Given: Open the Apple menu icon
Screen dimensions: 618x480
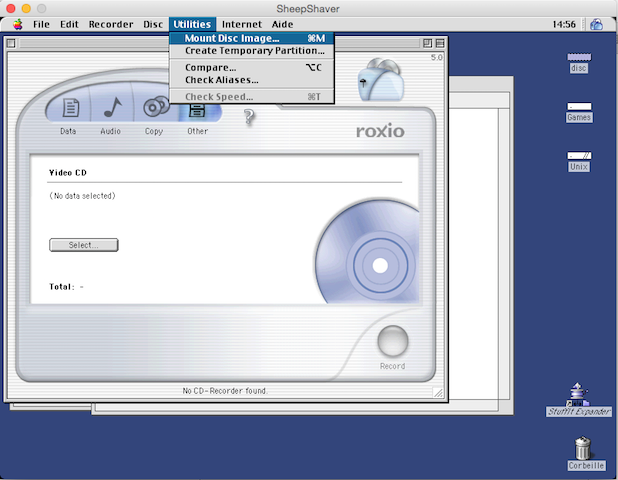Looking at the screenshot, I should click(x=18, y=24).
